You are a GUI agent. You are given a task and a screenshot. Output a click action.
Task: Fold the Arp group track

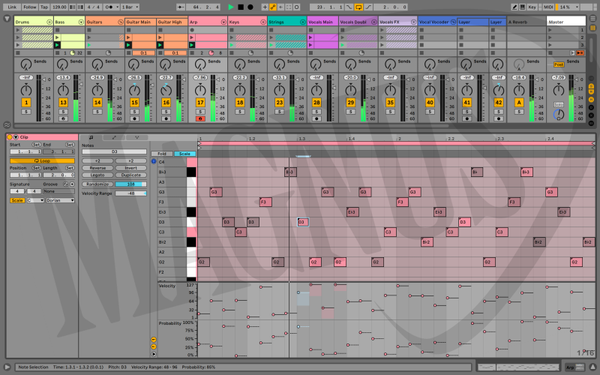pos(223,22)
